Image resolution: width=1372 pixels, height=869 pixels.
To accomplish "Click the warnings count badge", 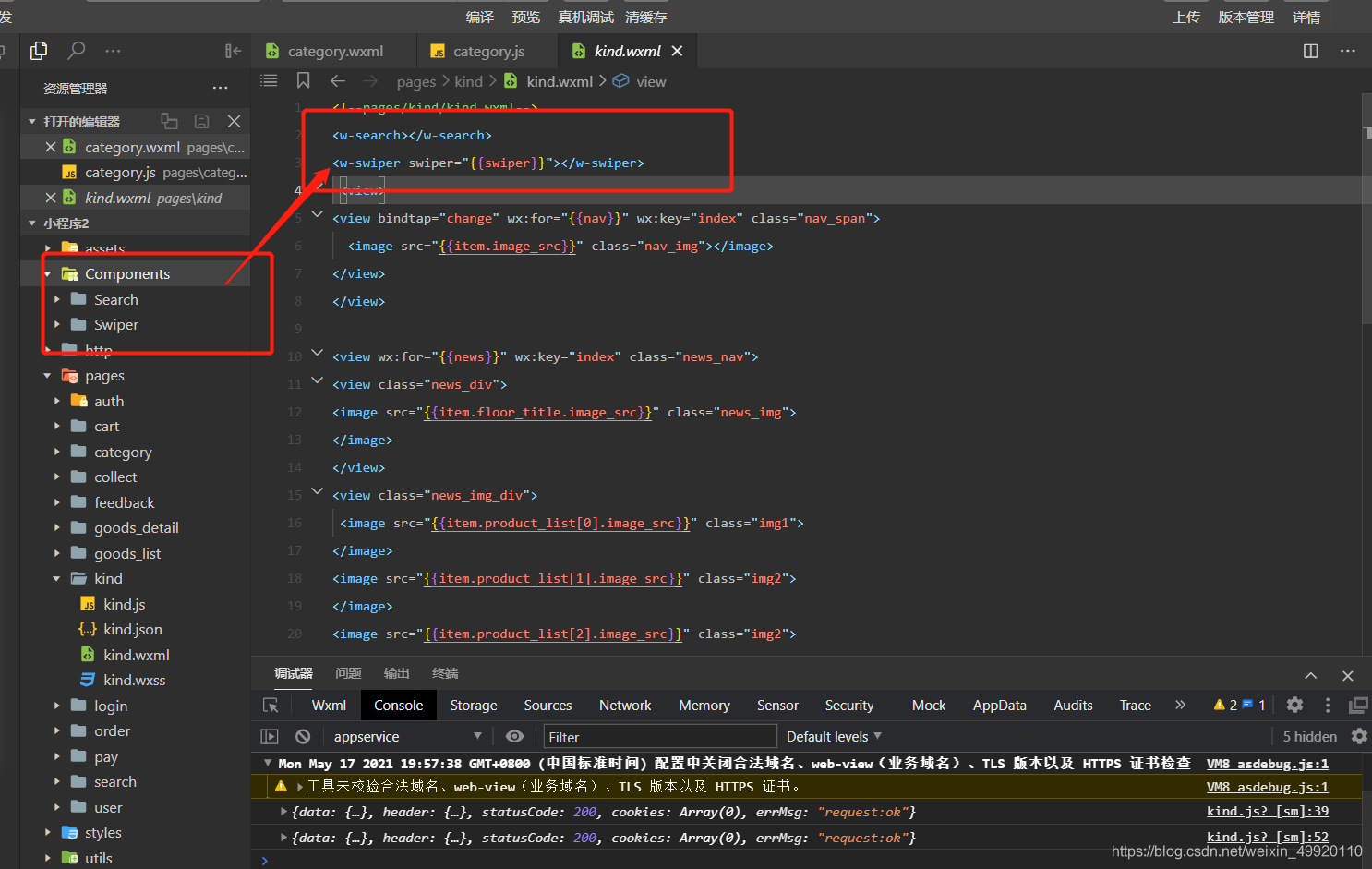I will tap(1225, 705).
